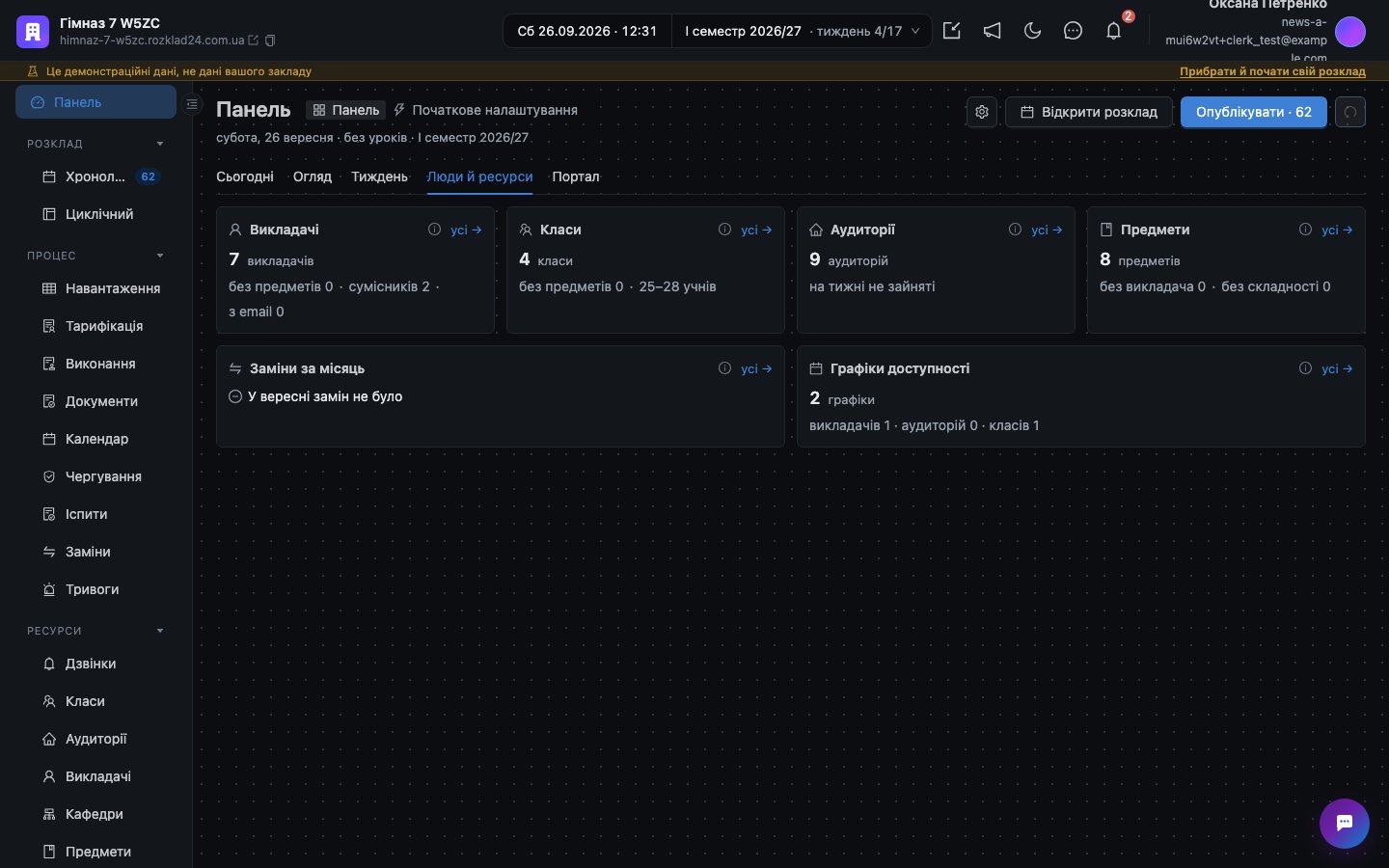Open Хронологічний schedule in sidebar
Image resolution: width=1389 pixels, height=868 pixels.
(95, 176)
